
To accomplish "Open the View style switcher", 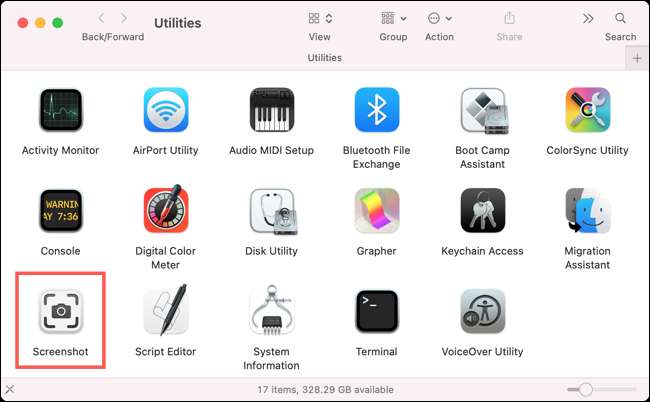I will (x=320, y=18).
